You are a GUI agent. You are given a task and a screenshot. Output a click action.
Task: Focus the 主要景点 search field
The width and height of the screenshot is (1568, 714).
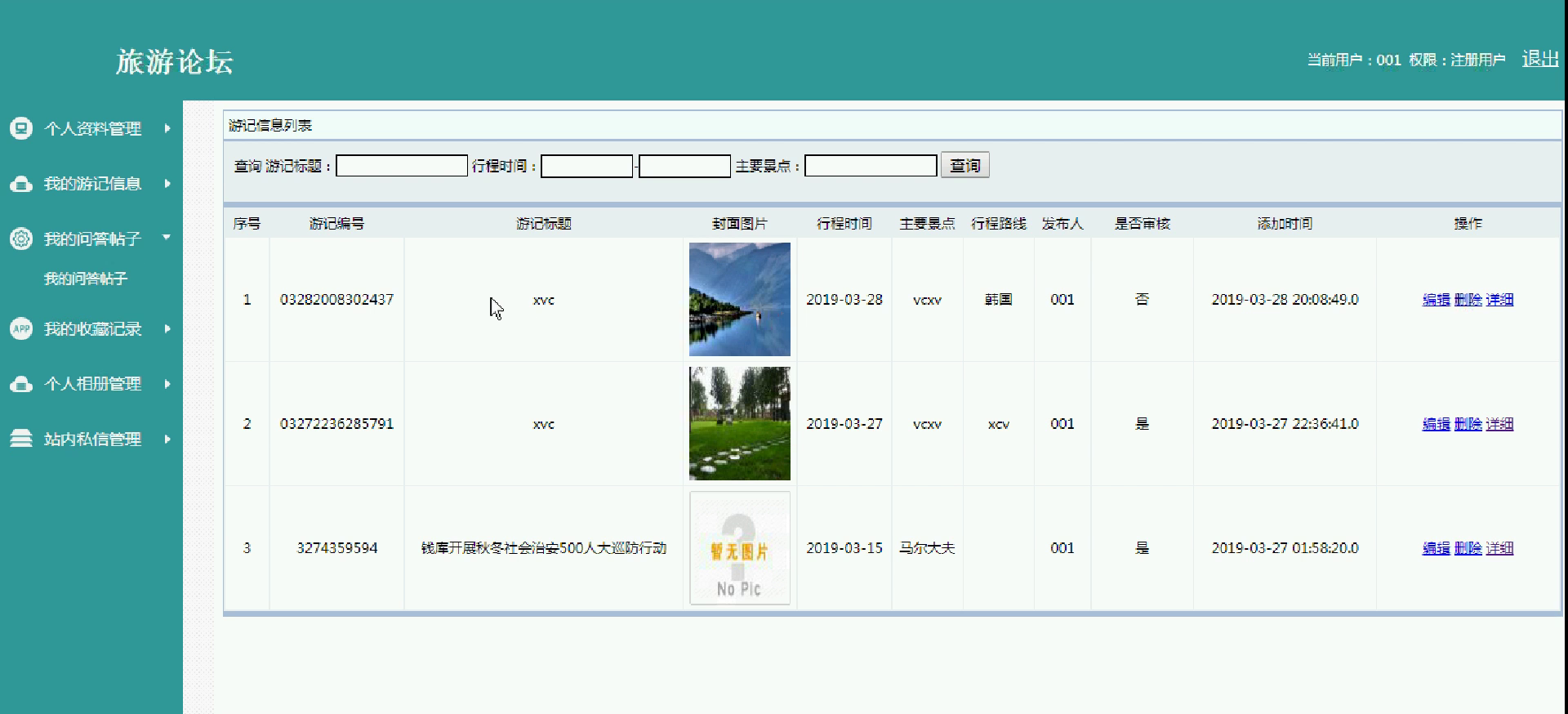(x=871, y=166)
